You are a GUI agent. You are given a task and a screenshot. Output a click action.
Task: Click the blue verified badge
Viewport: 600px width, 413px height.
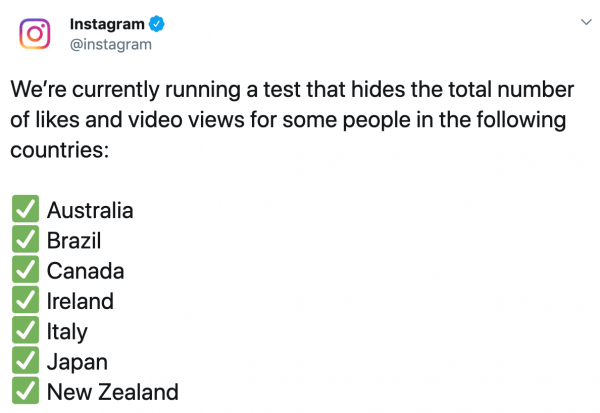(157, 24)
